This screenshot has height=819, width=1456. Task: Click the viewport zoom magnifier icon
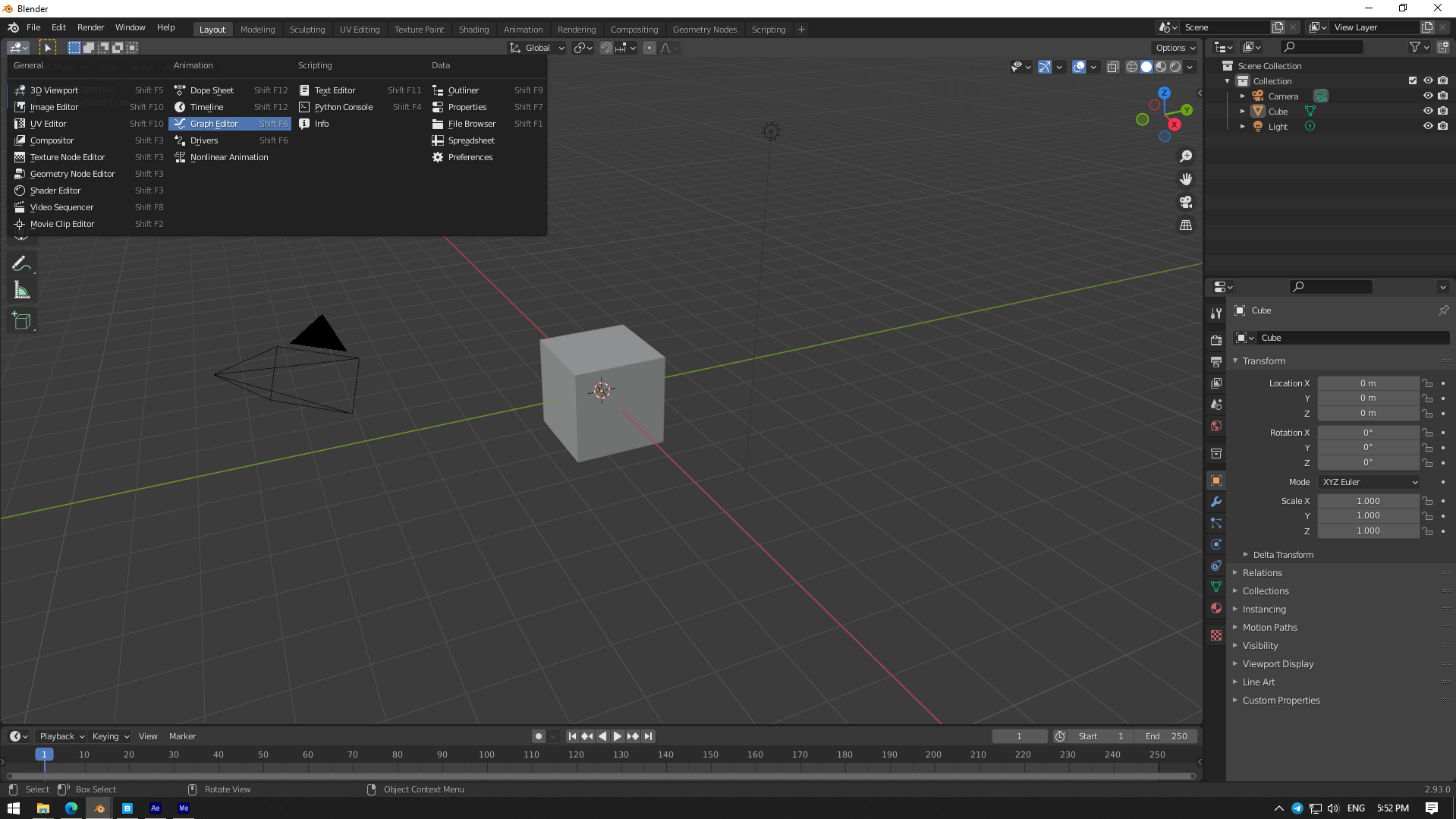1186,156
